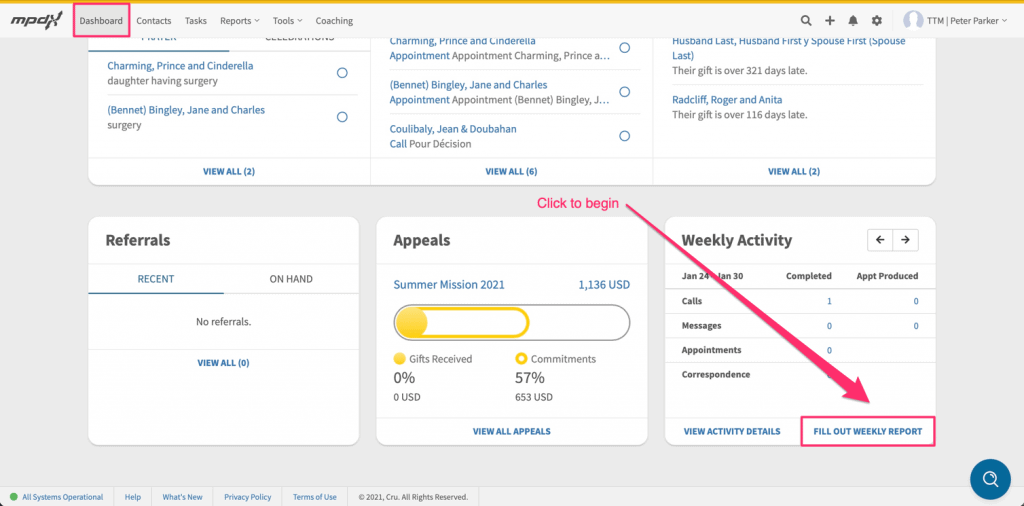Switch to the ON HAND referrals tab

[291, 279]
